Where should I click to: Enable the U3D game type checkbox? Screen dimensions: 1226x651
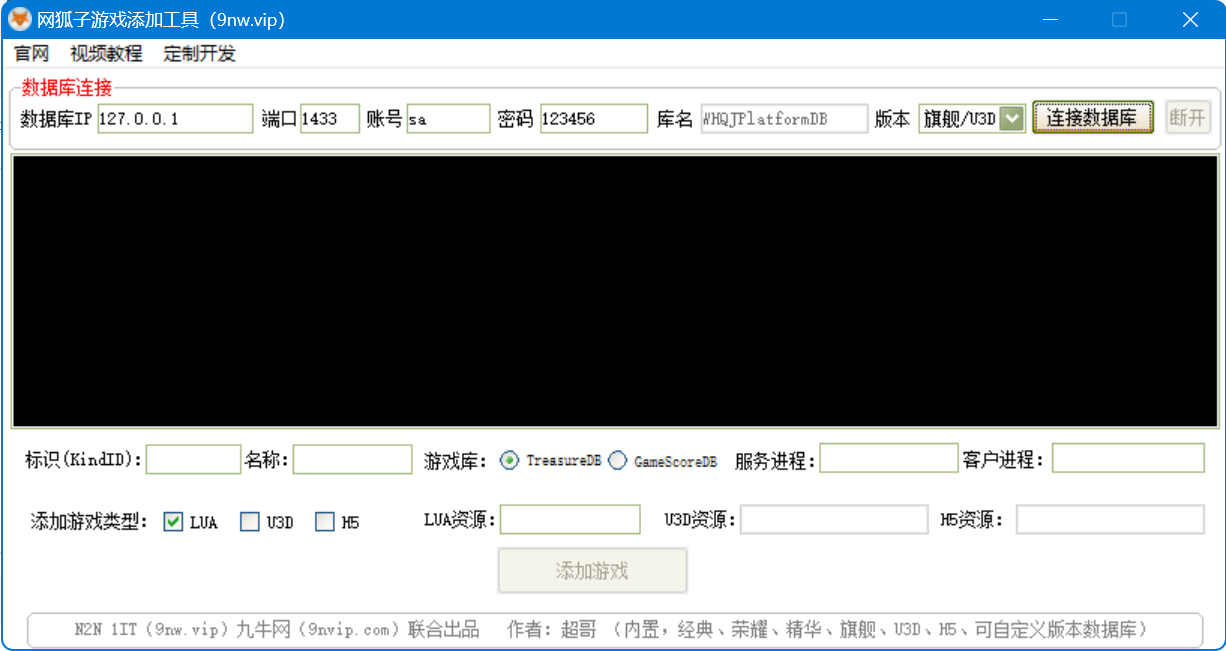[250, 521]
